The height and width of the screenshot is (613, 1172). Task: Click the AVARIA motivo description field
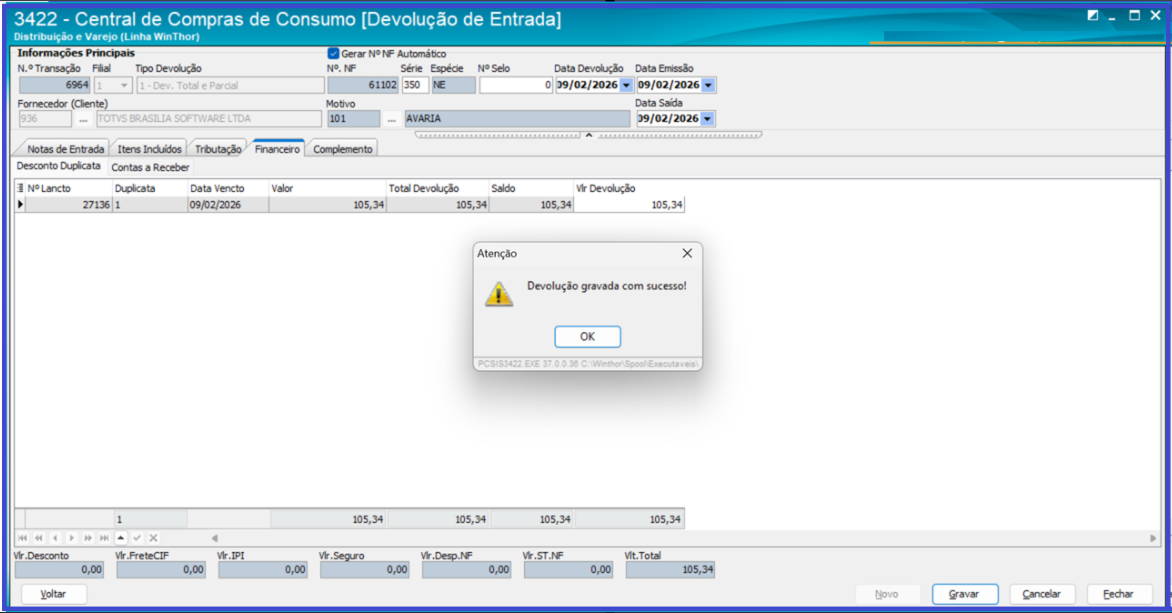(517, 119)
